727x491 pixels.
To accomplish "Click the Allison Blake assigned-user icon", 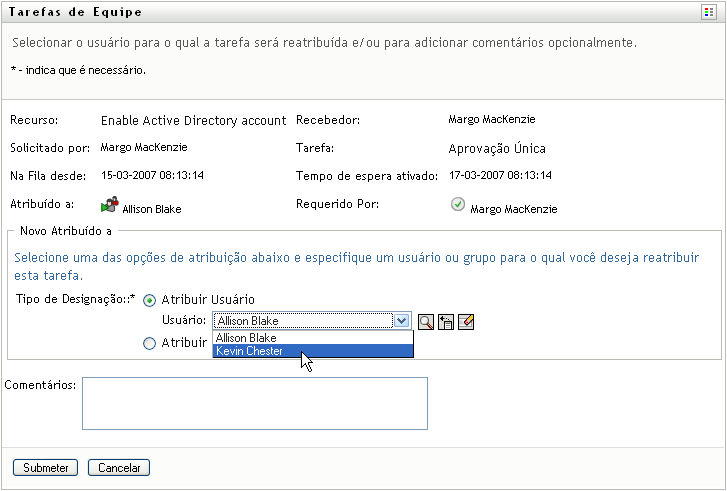I will (x=110, y=207).
